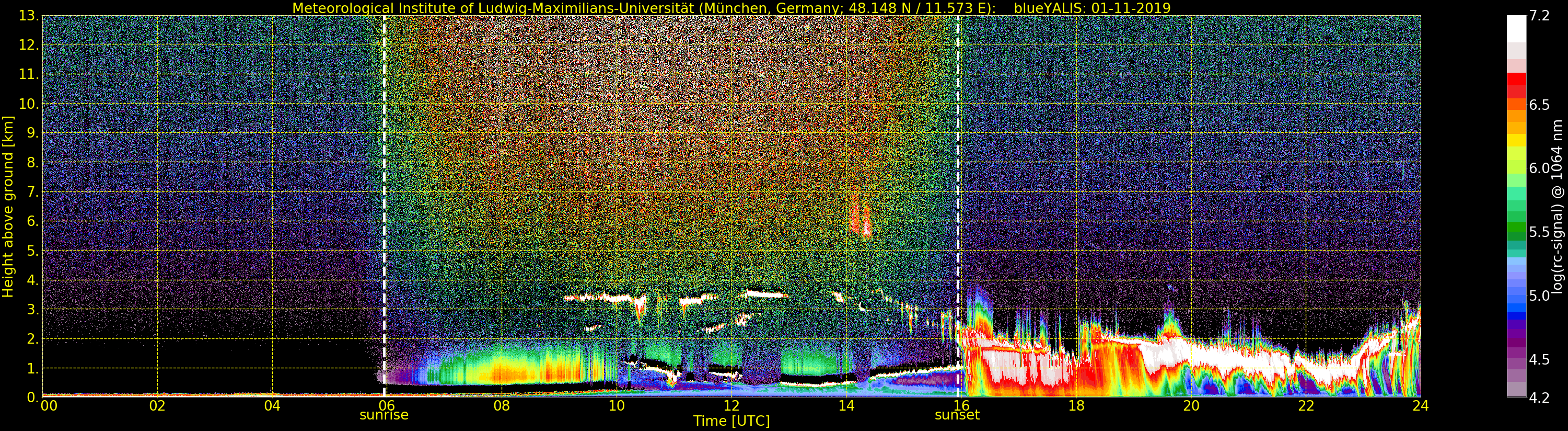This screenshot has height=431, width=1568.
Task: Click the colorbar value label '4.2'
Action: [x=1539, y=398]
